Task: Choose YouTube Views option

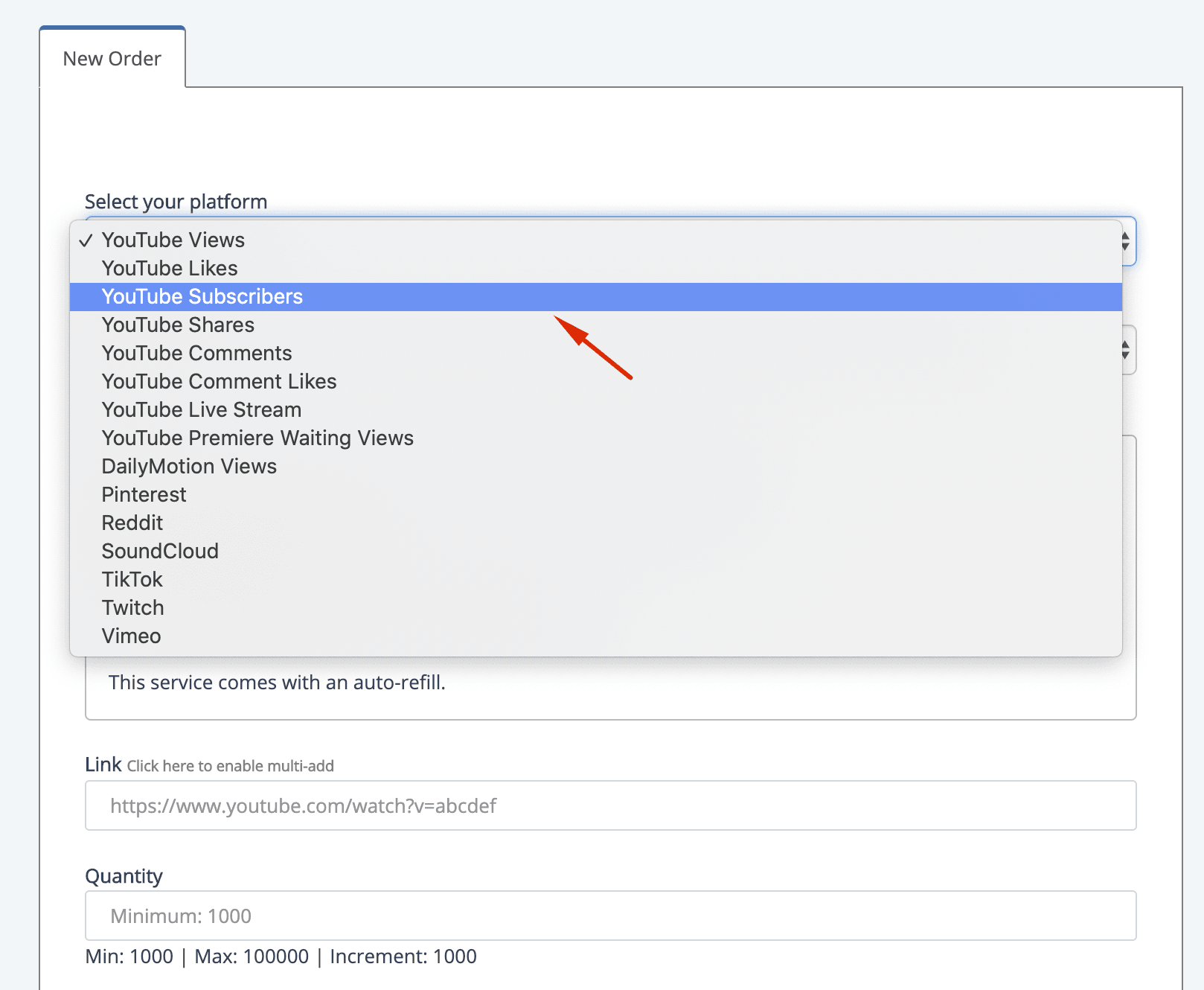Action: click(595, 240)
